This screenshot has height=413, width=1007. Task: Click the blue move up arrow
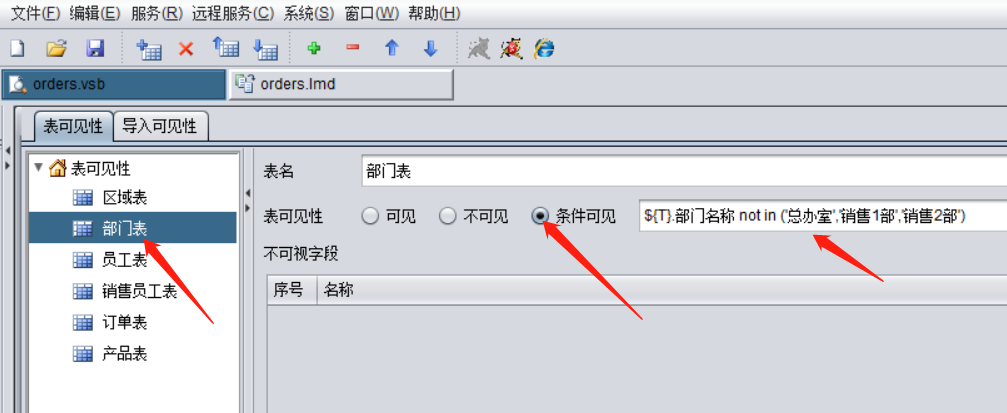(x=392, y=48)
